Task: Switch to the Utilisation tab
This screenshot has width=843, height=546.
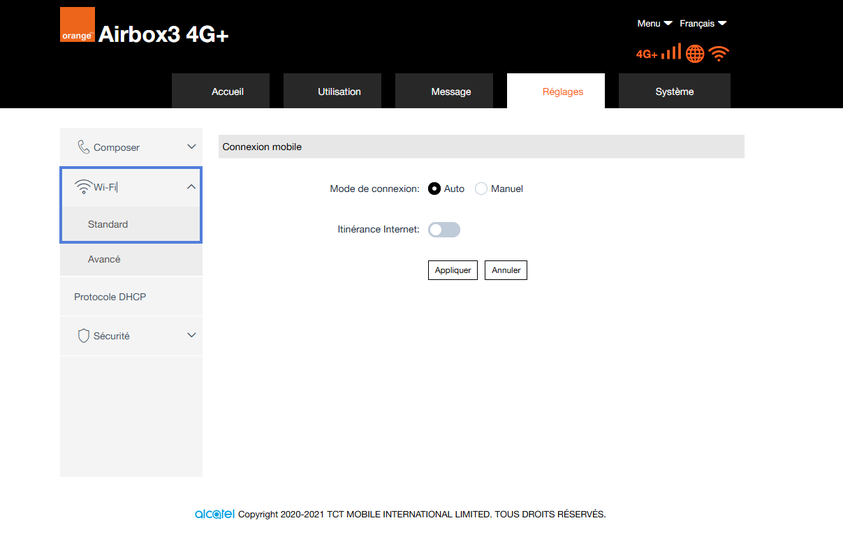Action: click(333, 91)
